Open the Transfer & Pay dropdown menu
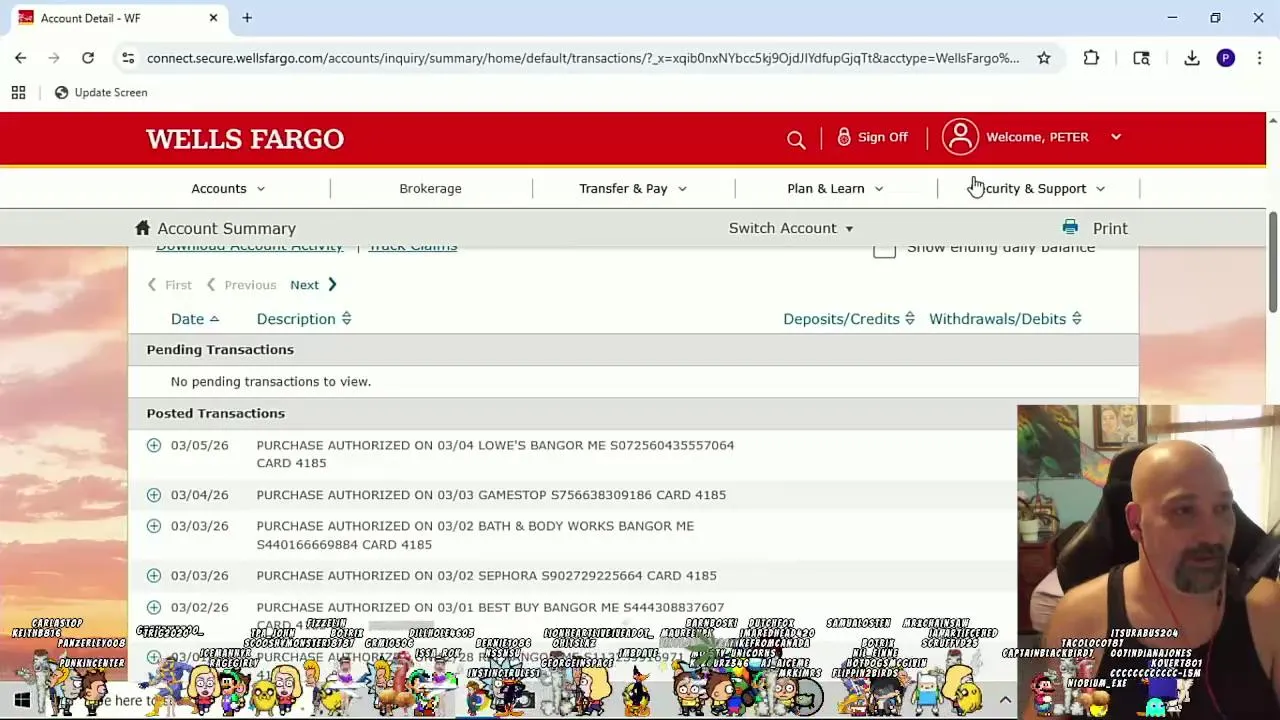This screenshot has width=1280, height=720. pyautogui.click(x=633, y=188)
